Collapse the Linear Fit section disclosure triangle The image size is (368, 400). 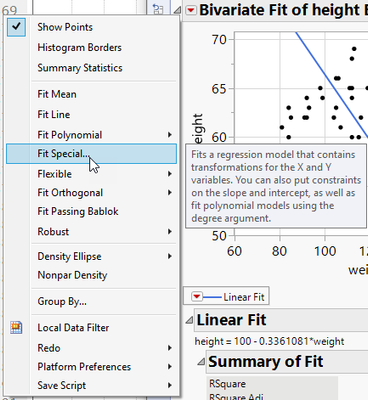pos(189,320)
